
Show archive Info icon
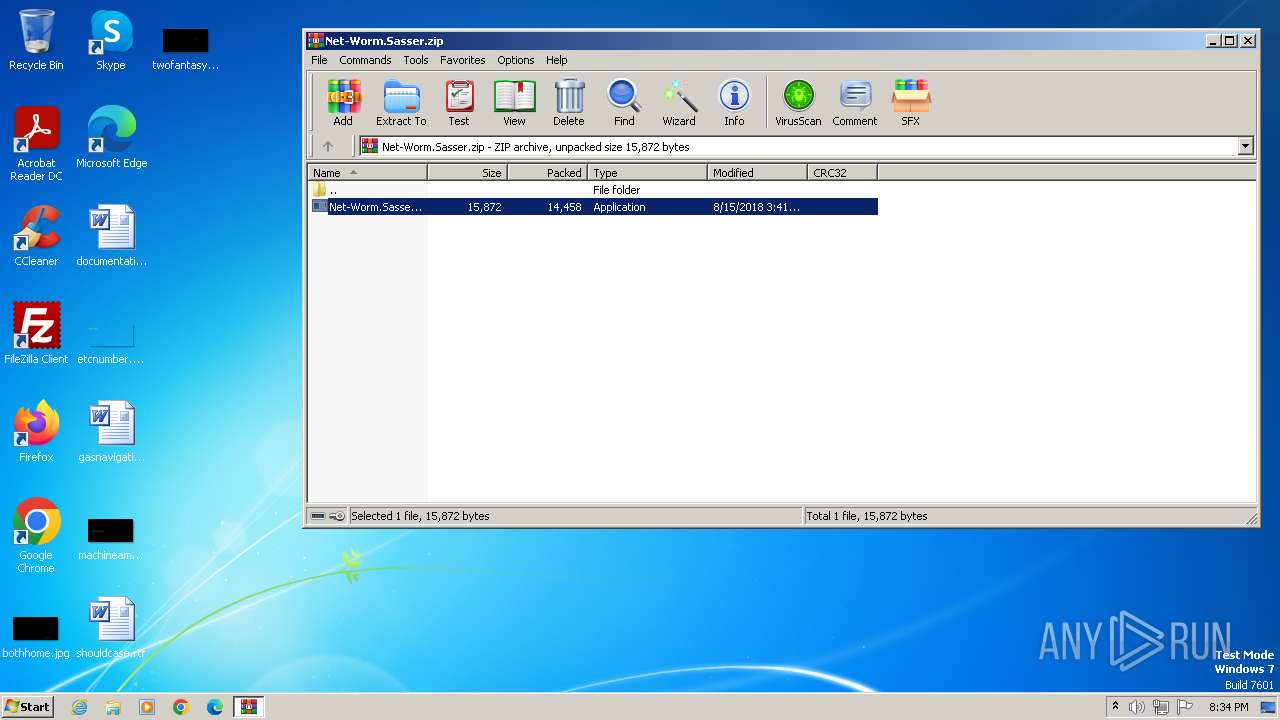tap(734, 103)
